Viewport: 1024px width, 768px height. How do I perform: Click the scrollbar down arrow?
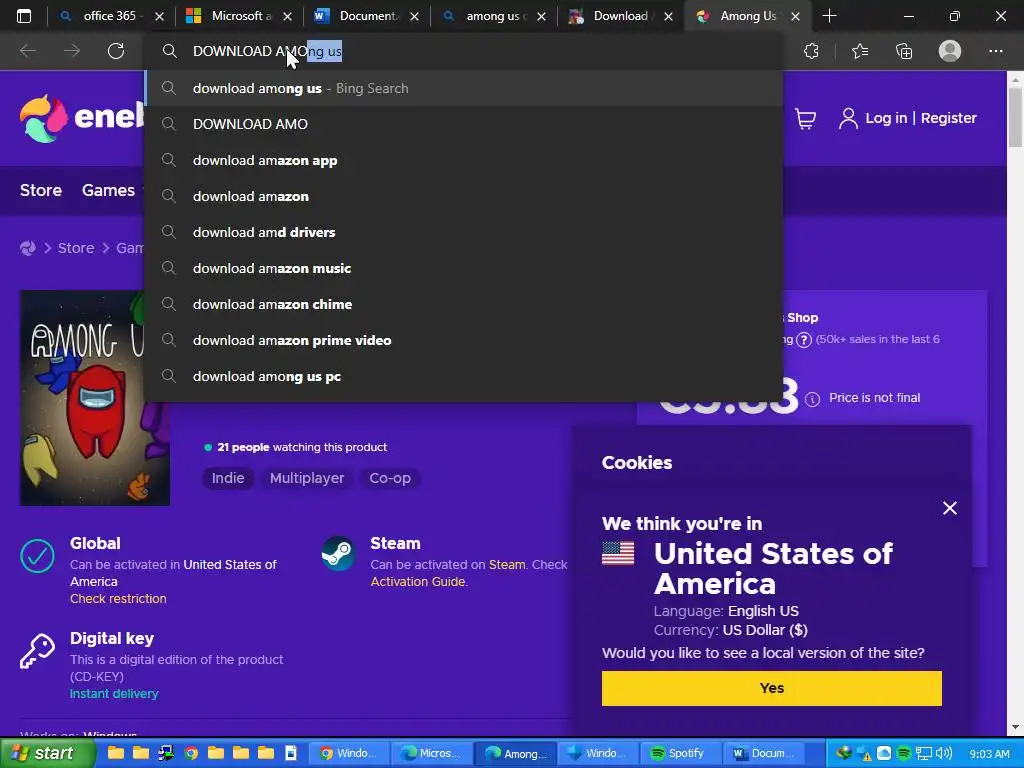[x=1015, y=727]
